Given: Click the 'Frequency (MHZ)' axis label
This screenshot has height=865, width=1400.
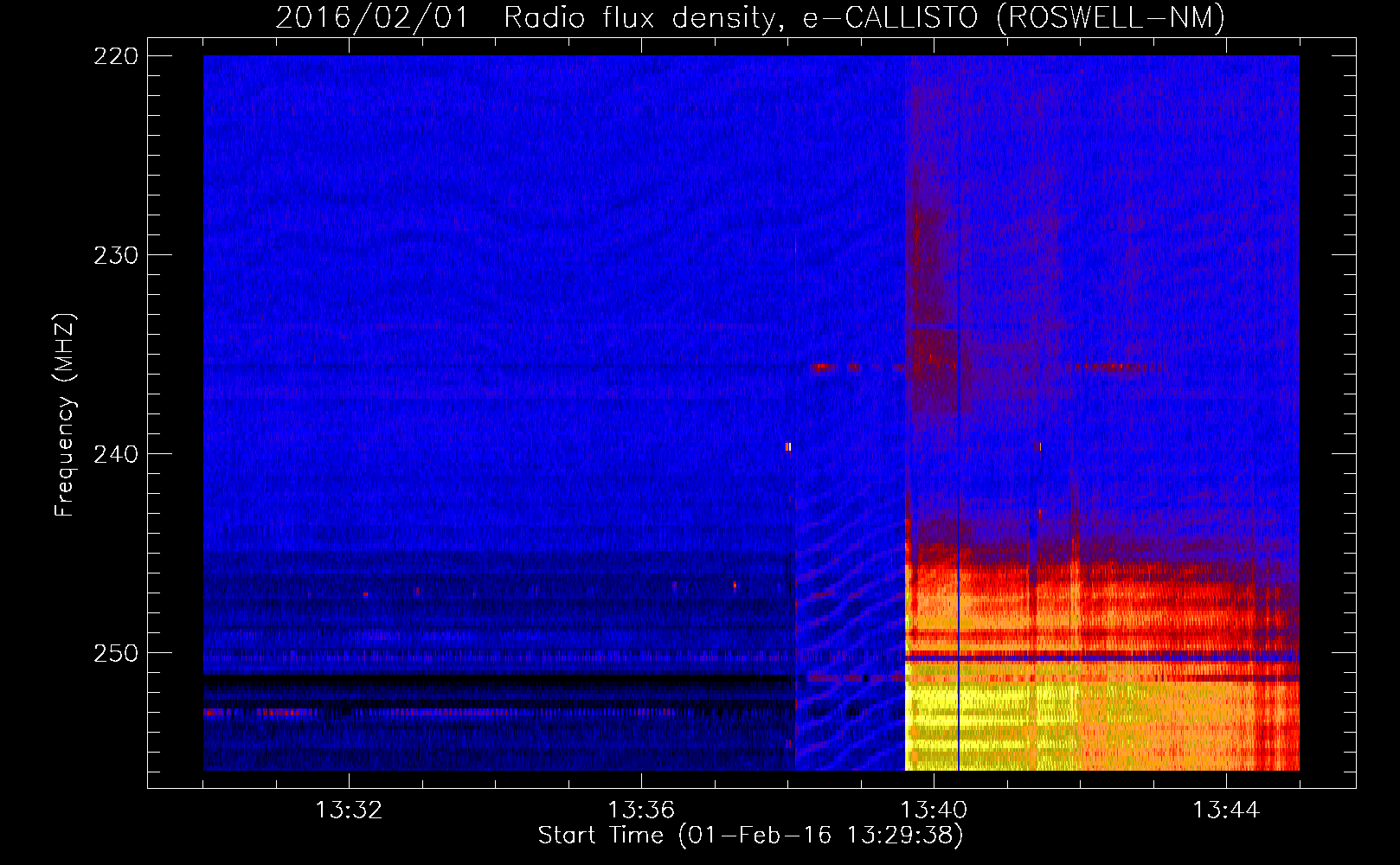Looking at the screenshot, I should point(65,415).
